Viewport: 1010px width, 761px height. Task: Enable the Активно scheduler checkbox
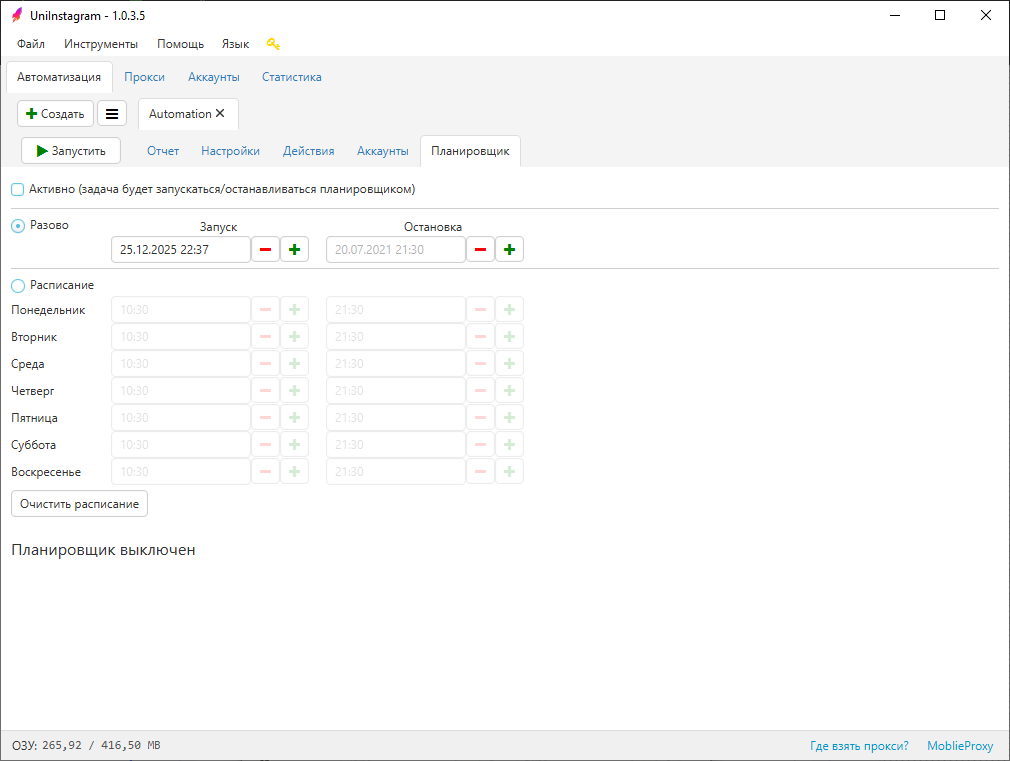coord(18,189)
